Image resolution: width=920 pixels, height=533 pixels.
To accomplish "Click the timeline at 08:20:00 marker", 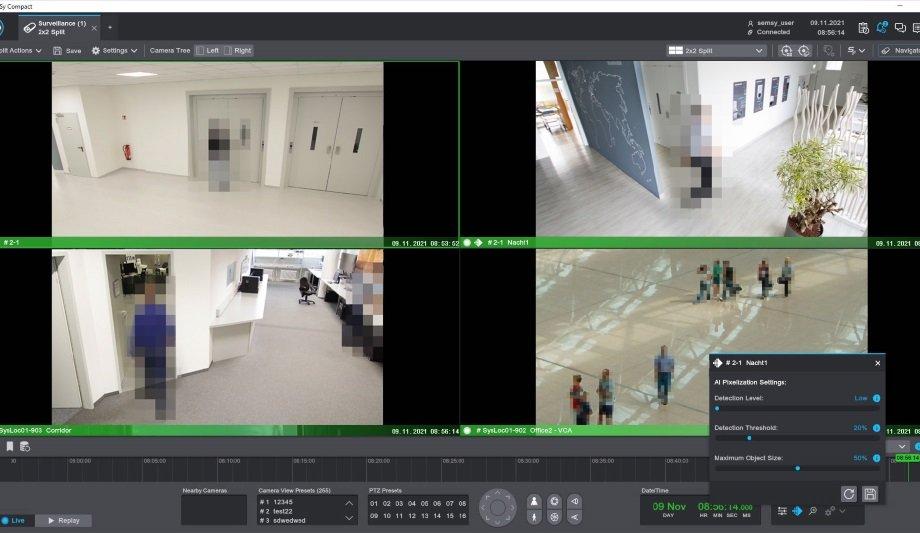I will 378,461.
